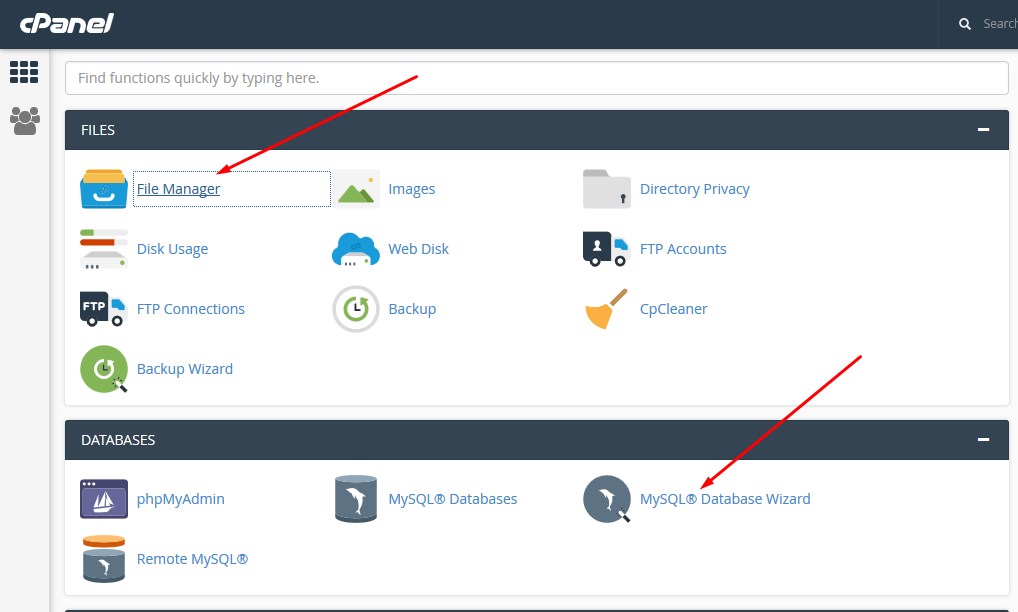Open the Web Disk link
The width and height of the screenshot is (1018, 612).
418,249
